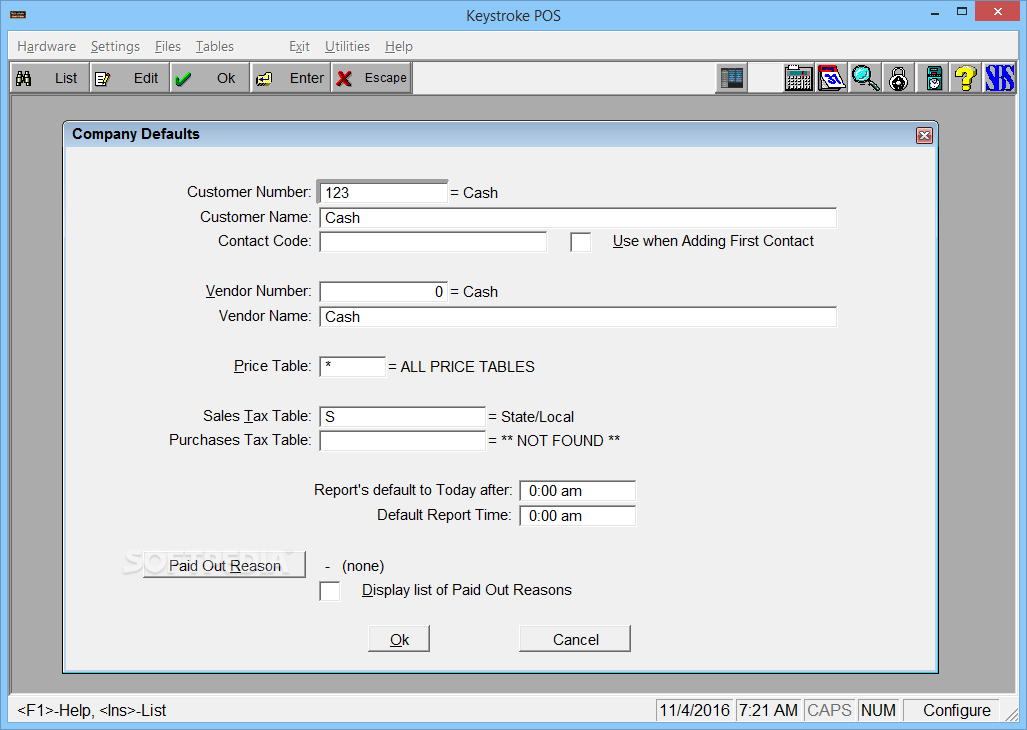Open the calendar icon
The height and width of the screenshot is (730, 1027).
(x=832, y=78)
